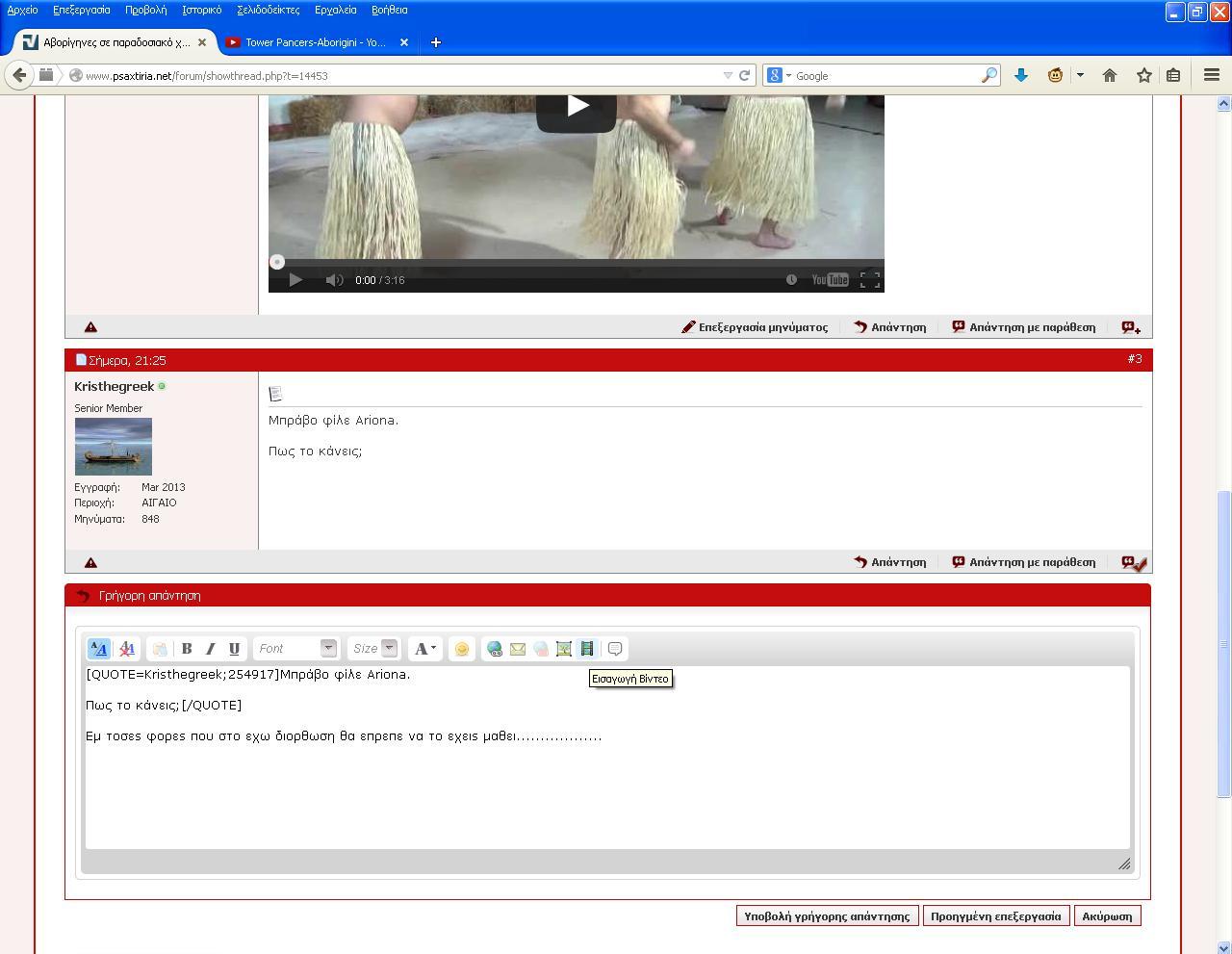Switch to the Tower Pancers-Aborigini YouTube tab

[x=315, y=42]
